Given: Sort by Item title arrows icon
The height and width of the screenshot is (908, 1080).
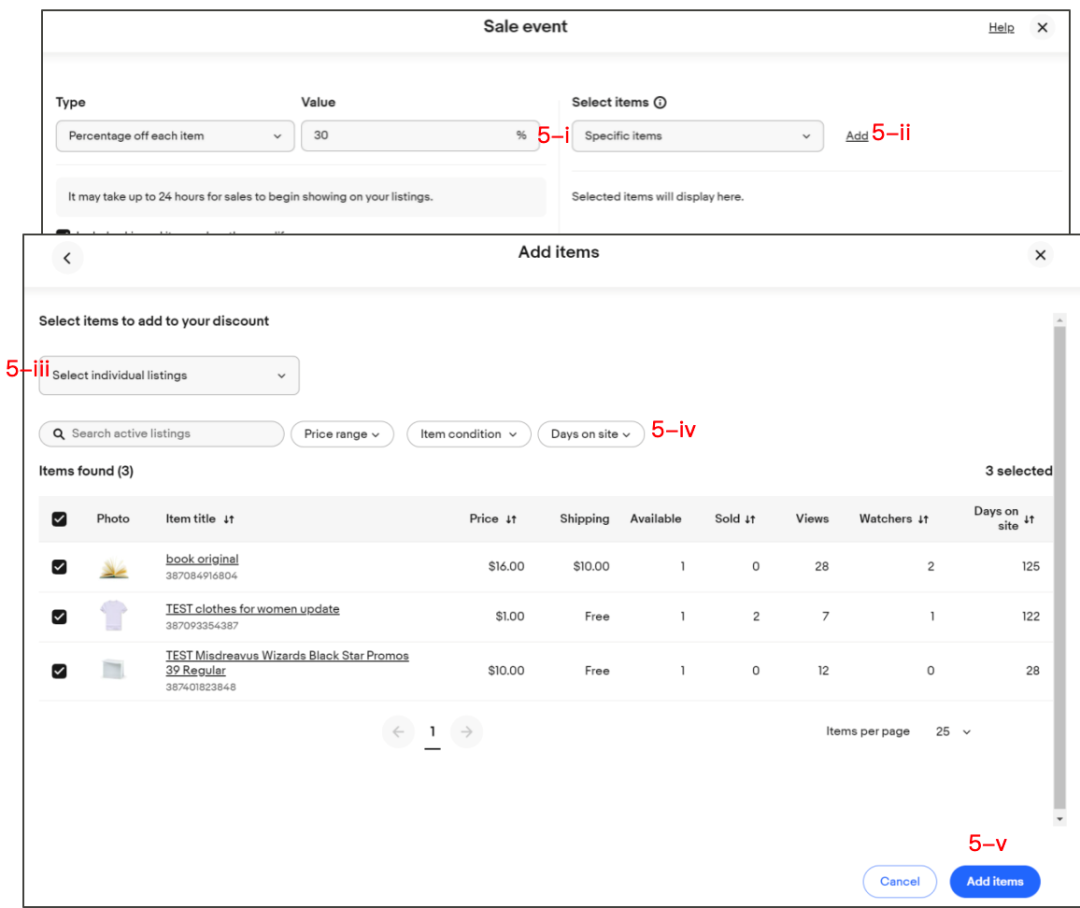Looking at the screenshot, I should tap(229, 519).
